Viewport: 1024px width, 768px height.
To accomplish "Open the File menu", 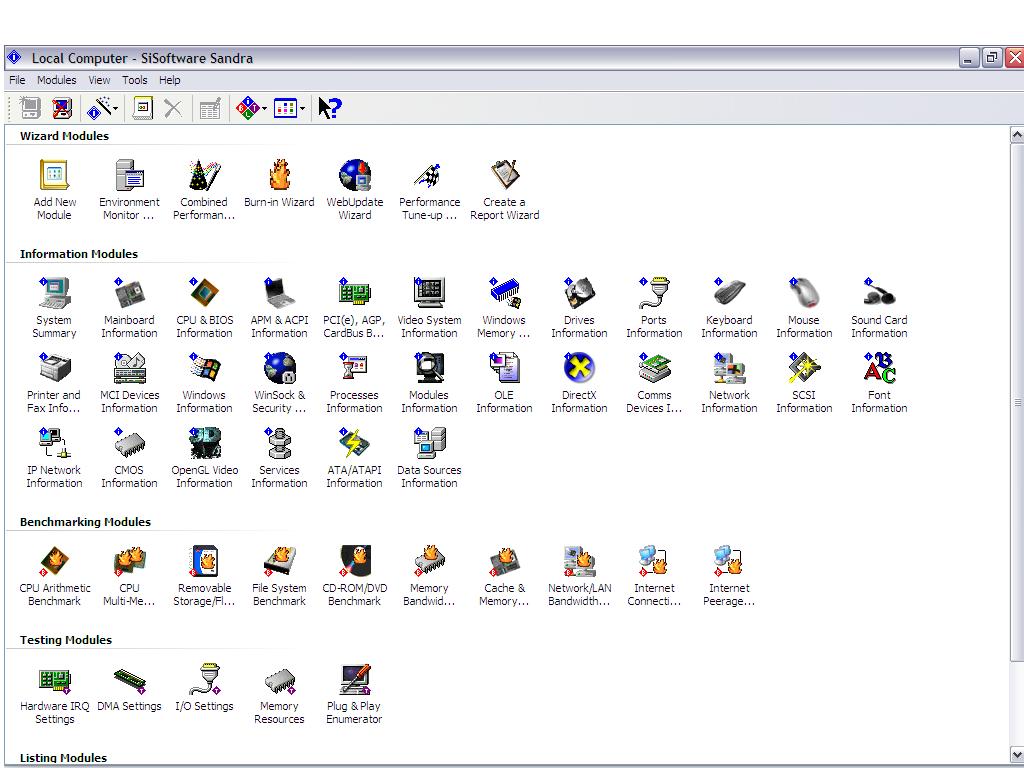I will [x=17, y=80].
